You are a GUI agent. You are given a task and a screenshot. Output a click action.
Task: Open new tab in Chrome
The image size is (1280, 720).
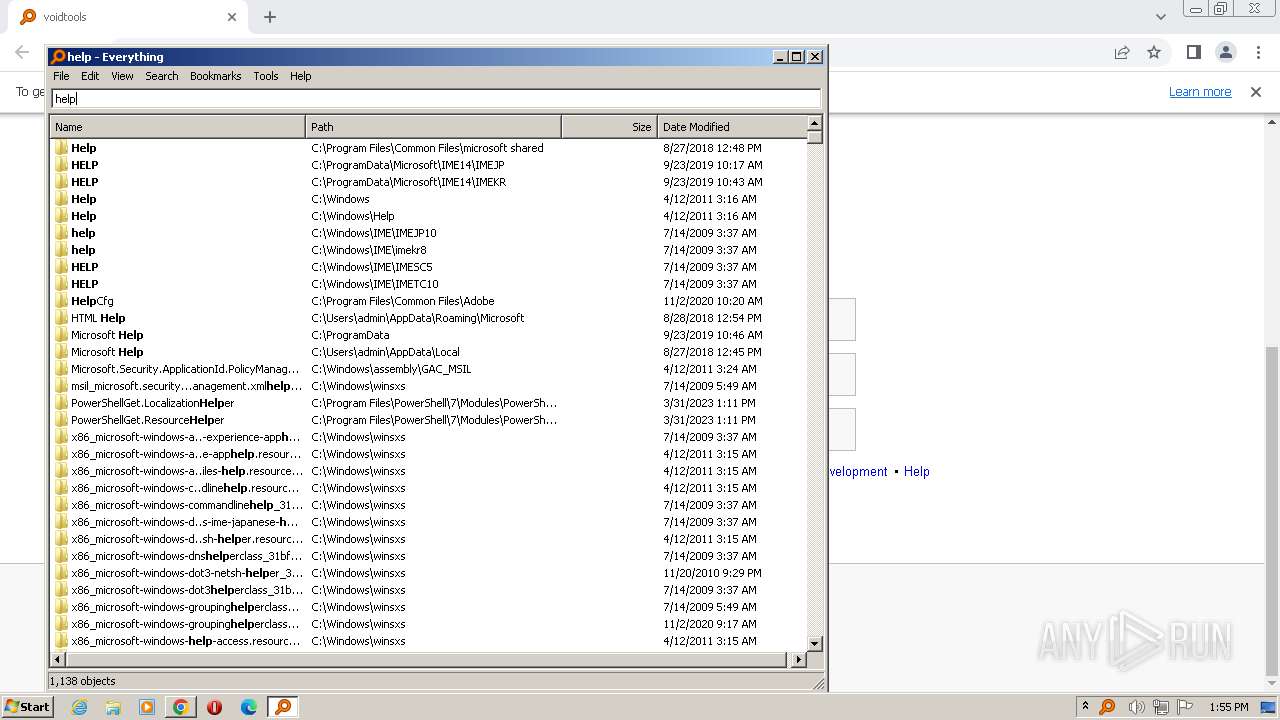click(270, 17)
